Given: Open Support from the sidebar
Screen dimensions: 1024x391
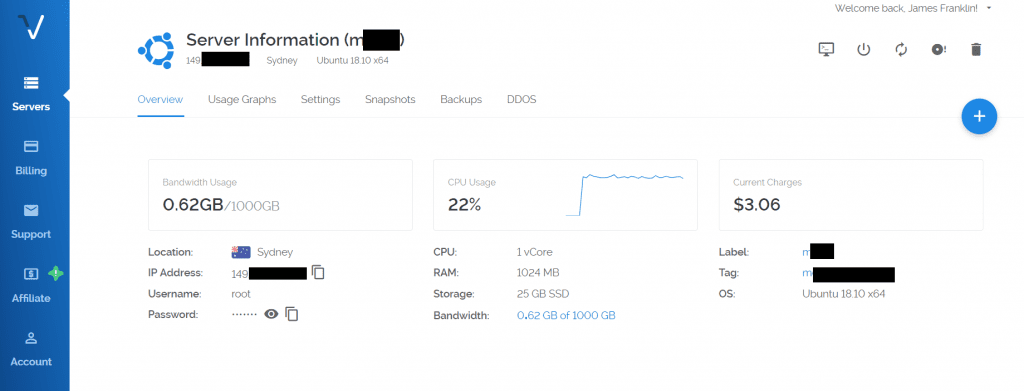Looking at the screenshot, I should (31, 222).
